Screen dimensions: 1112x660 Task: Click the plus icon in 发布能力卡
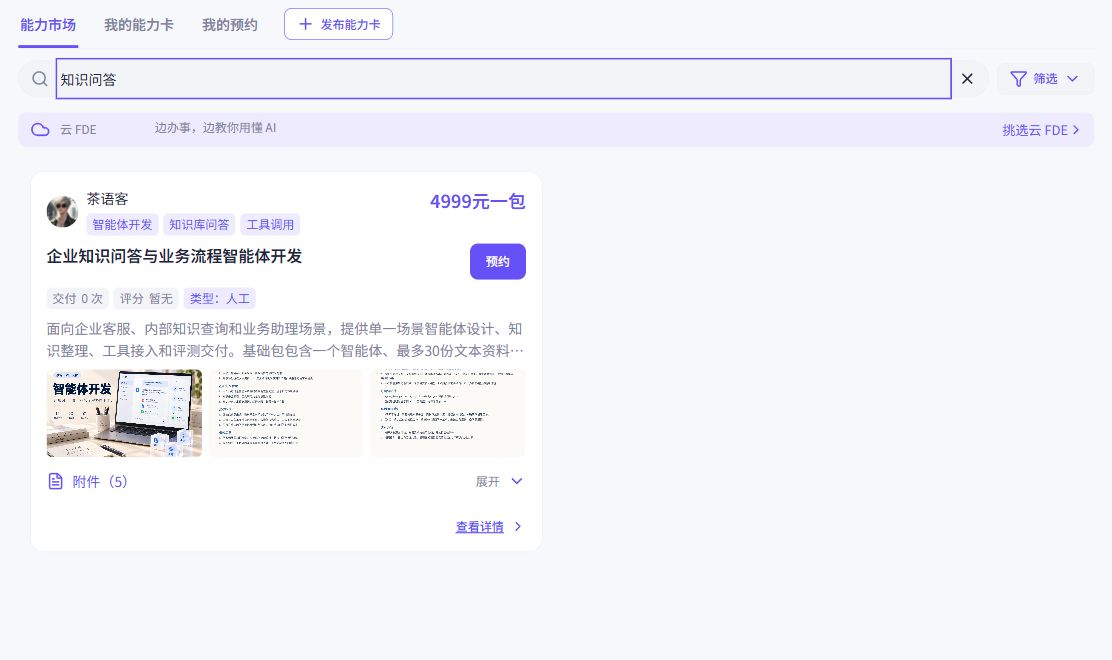coord(305,24)
